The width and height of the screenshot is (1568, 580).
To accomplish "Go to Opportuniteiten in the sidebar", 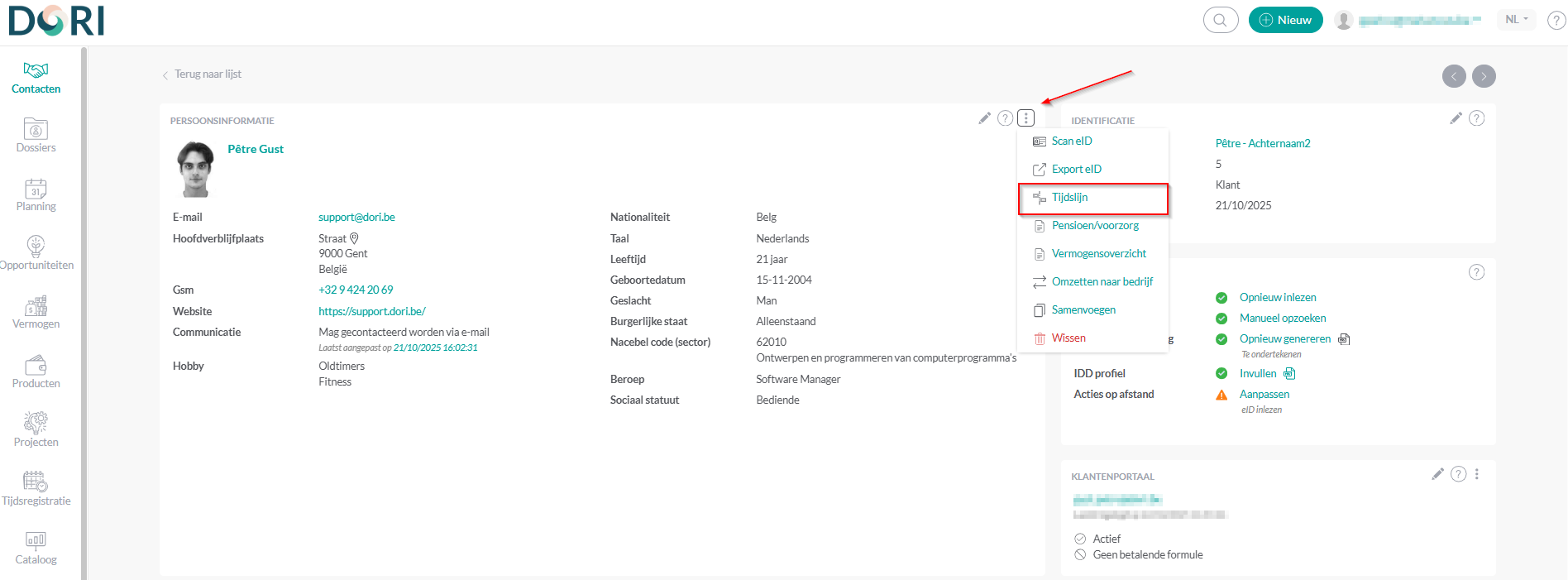I will tap(36, 253).
